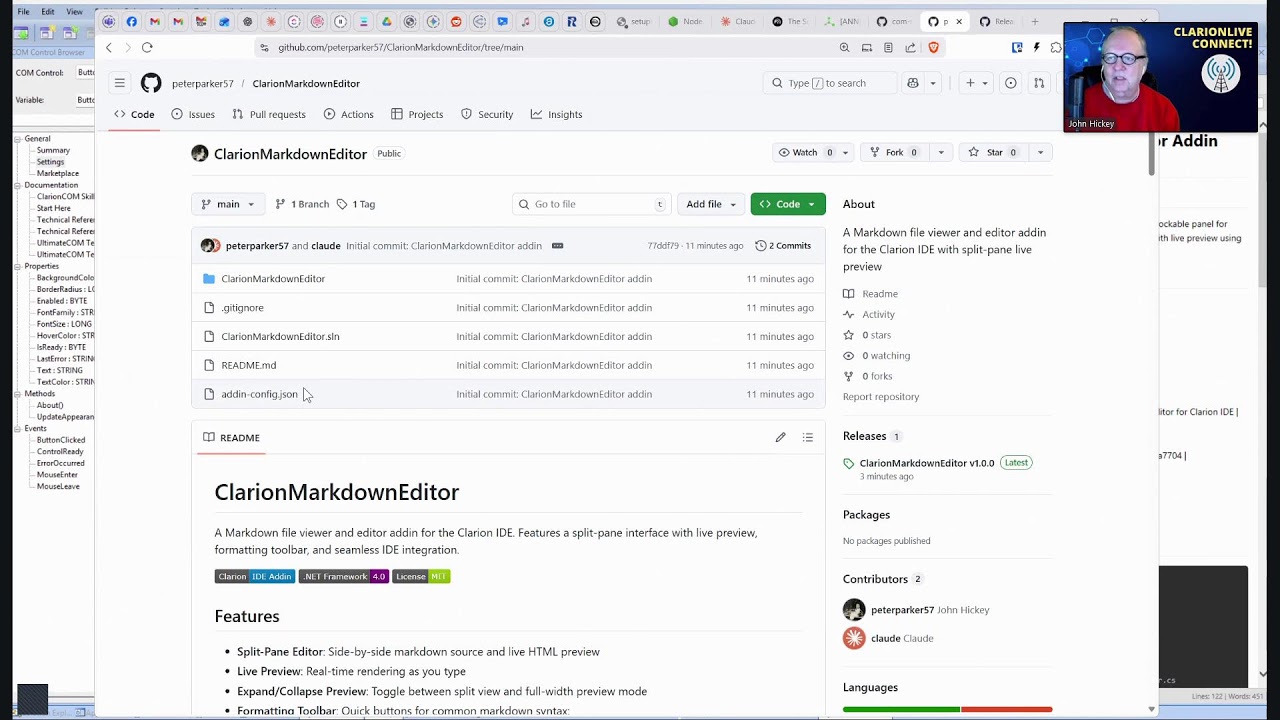Open the Projects tab

[417, 114]
